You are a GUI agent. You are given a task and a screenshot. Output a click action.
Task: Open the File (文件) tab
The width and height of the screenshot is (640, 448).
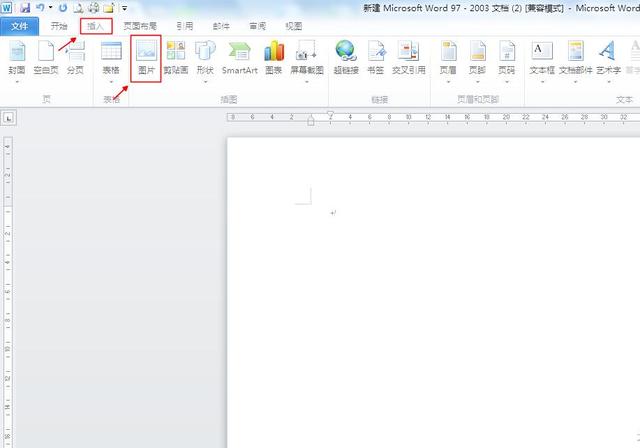(x=20, y=27)
